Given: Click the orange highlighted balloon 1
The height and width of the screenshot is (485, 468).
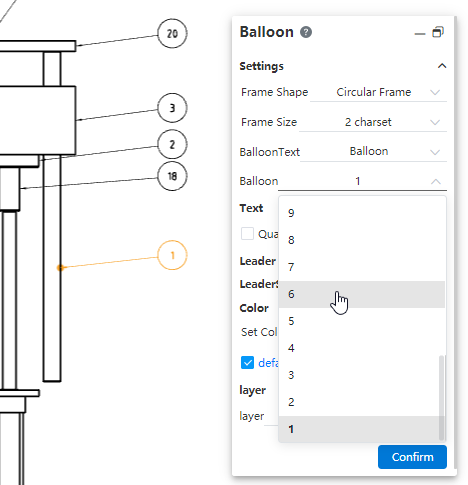Looking at the screenshot, I should [172, 255].
